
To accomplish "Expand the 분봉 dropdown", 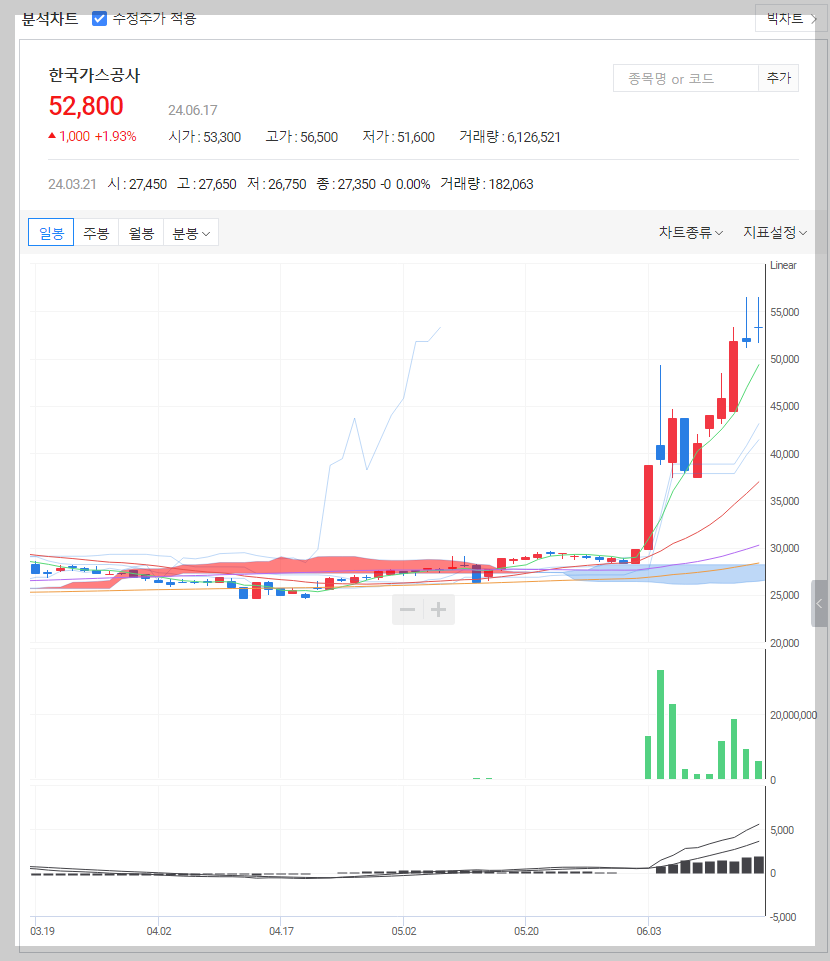I will [191, 233].
